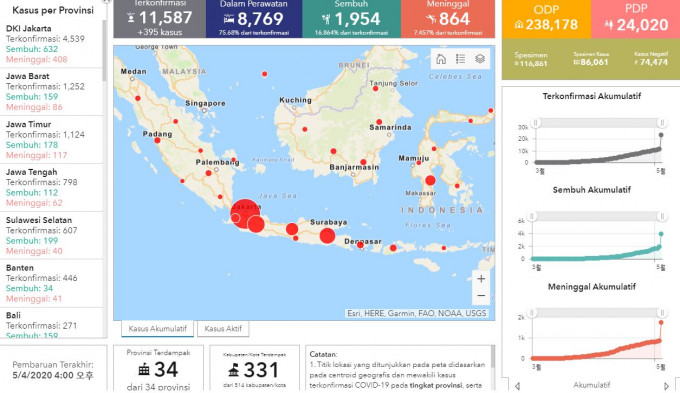The image size is (680, 393).
Task: Click the red Surabaya circle marker
Action: click(x=327, y=236)
